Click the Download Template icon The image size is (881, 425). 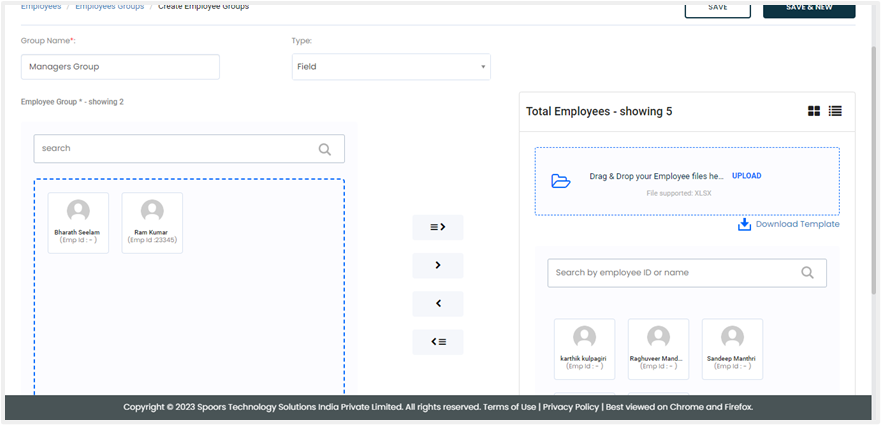(x=744, y=224)
